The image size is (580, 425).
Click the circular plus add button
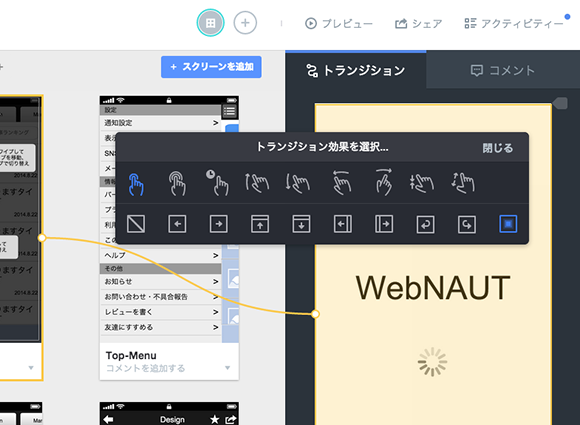[245, 23]
